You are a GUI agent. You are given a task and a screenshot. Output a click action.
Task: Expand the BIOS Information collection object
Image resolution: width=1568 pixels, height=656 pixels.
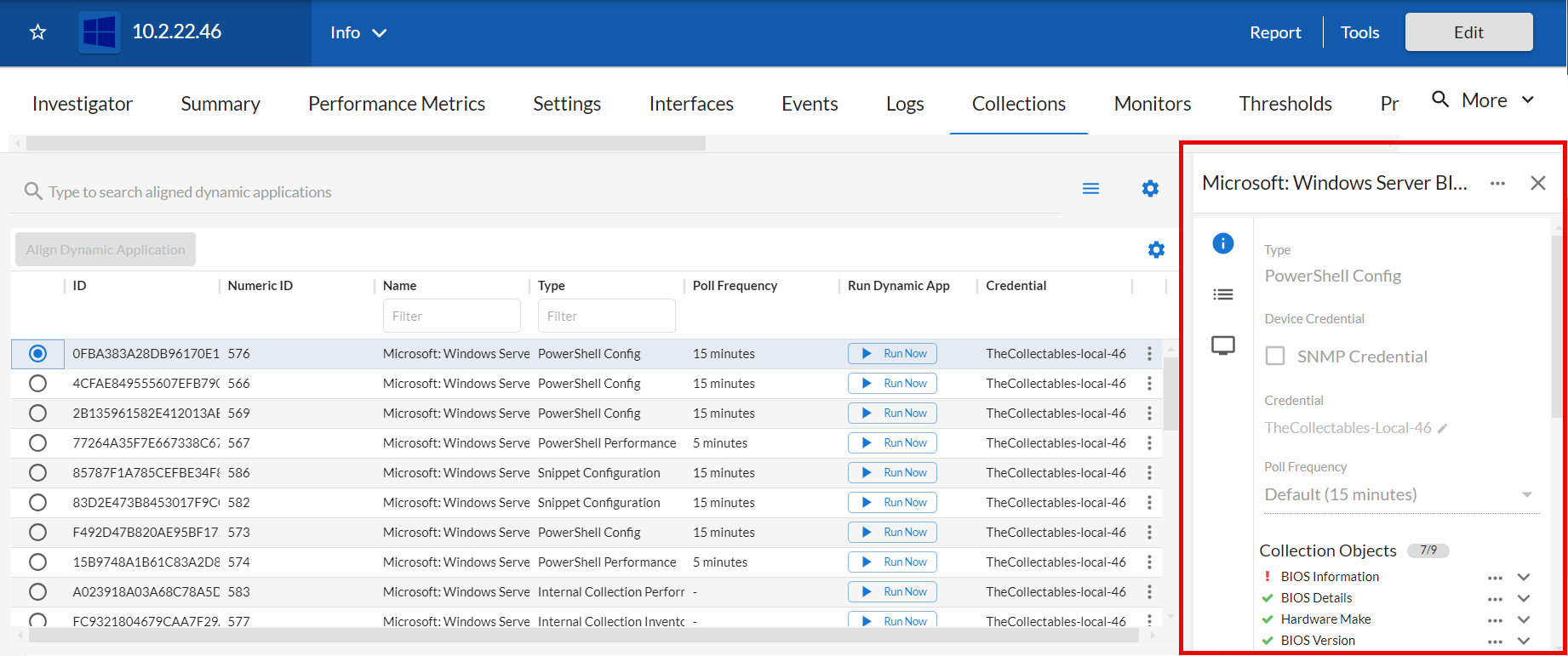[x=1524, y=577]
